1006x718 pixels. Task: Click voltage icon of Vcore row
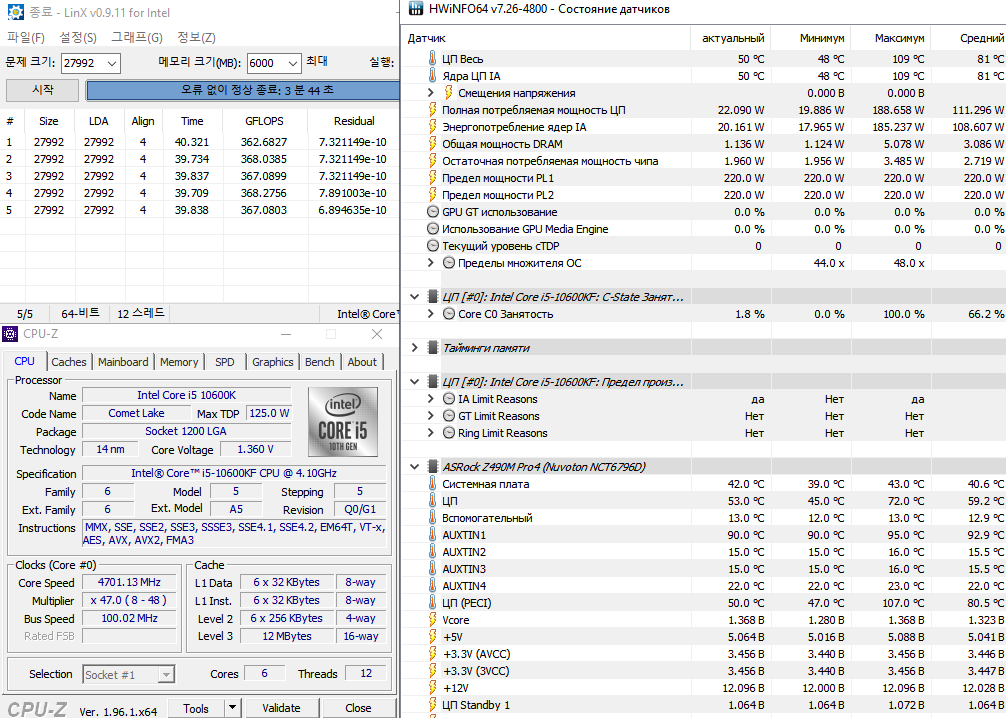(x=432, y=620)
